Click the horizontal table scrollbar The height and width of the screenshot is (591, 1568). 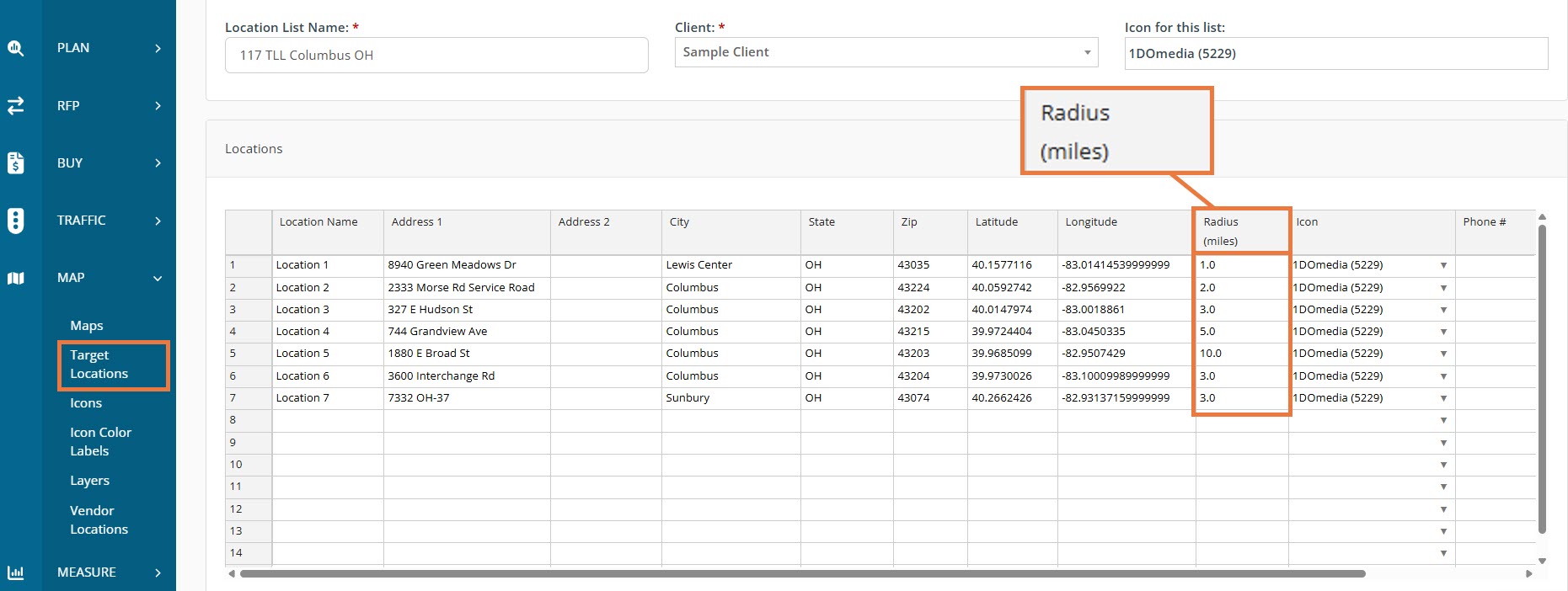pos(800,574)
